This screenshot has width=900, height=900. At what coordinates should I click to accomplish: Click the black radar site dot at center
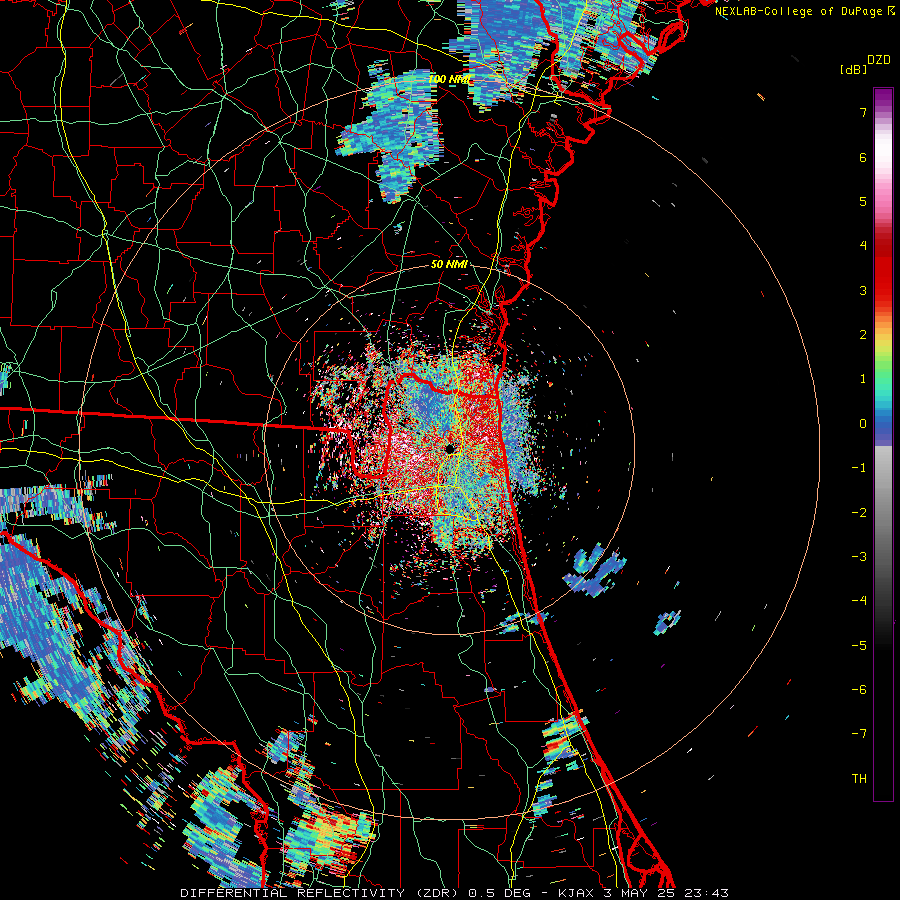click(451, 448)
